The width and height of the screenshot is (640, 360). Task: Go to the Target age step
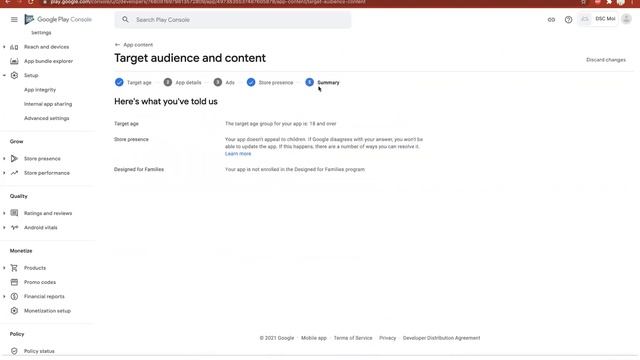[x=133, y=82]
